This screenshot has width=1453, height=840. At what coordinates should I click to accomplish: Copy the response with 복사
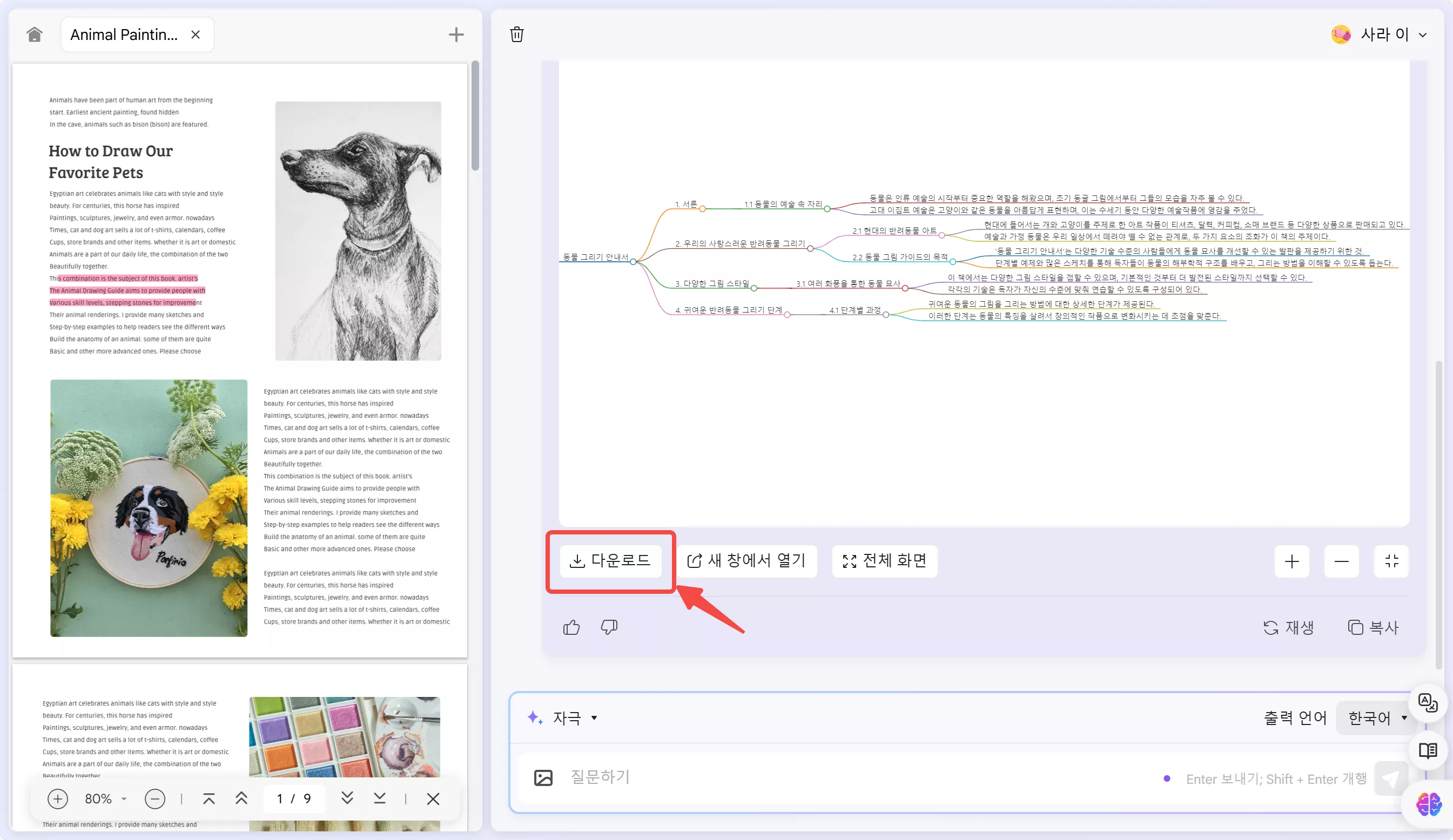tap(1374, 627)
